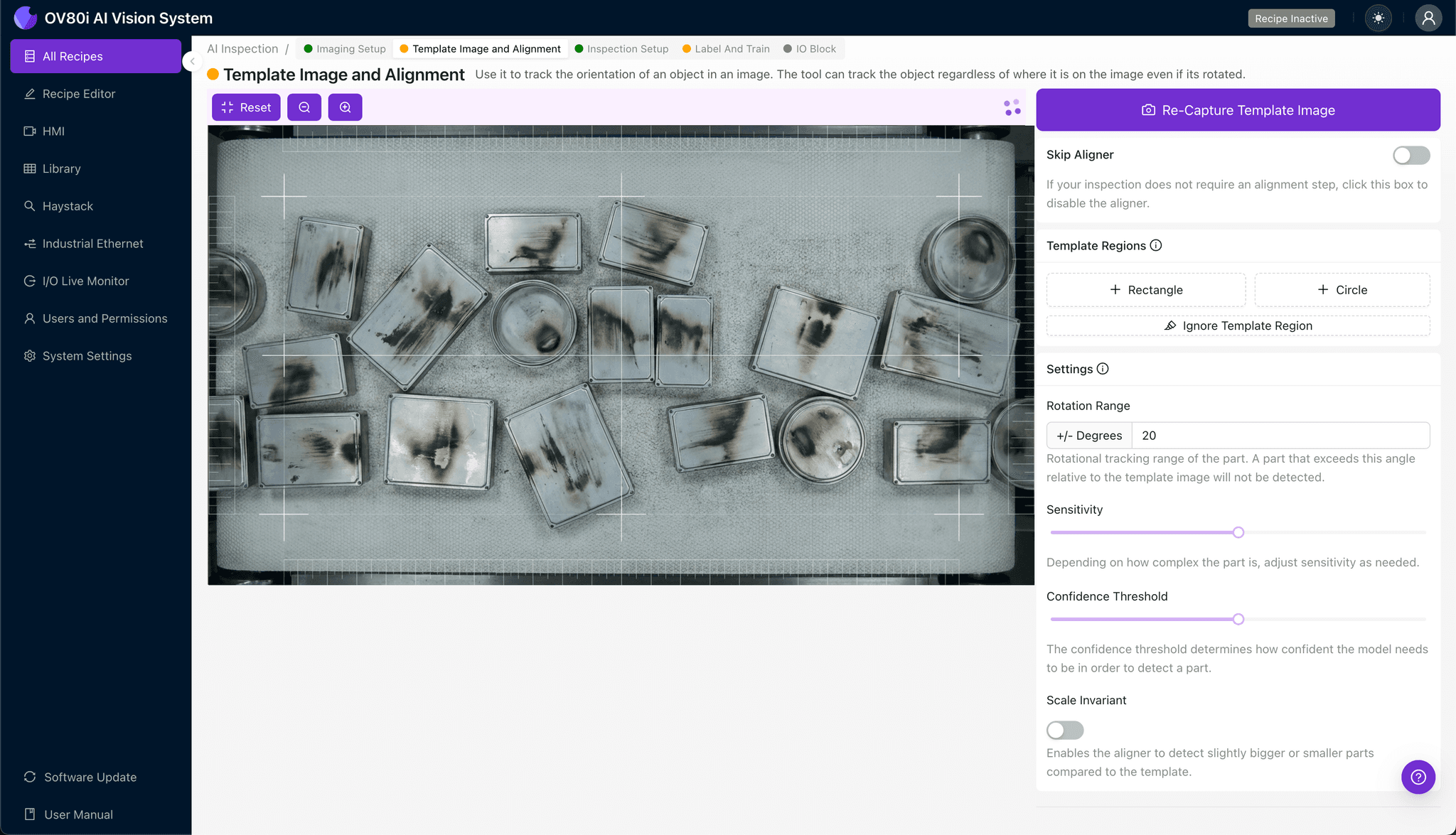
Task: Click the Sensitivity slider handle
Action: point(1238,532)
